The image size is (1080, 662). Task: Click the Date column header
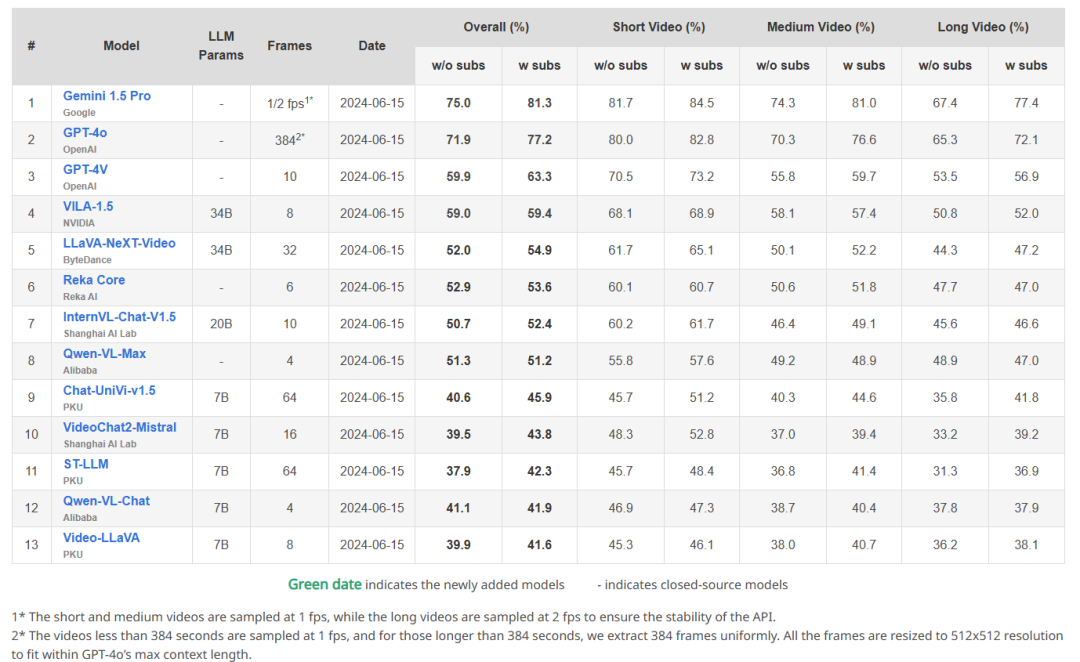372,45
